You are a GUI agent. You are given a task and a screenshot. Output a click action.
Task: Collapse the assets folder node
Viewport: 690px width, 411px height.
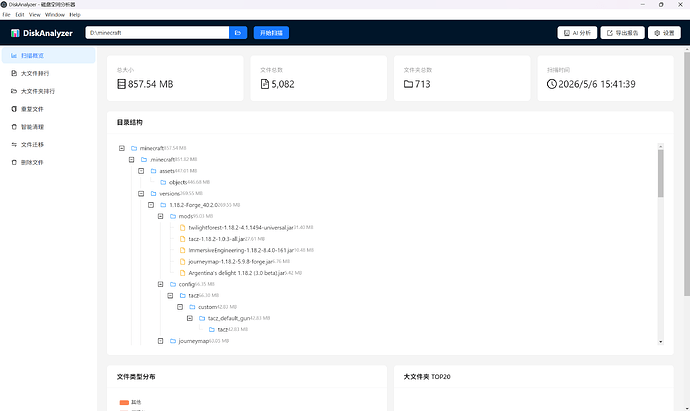pyautogui.click(x=141, y=171)
